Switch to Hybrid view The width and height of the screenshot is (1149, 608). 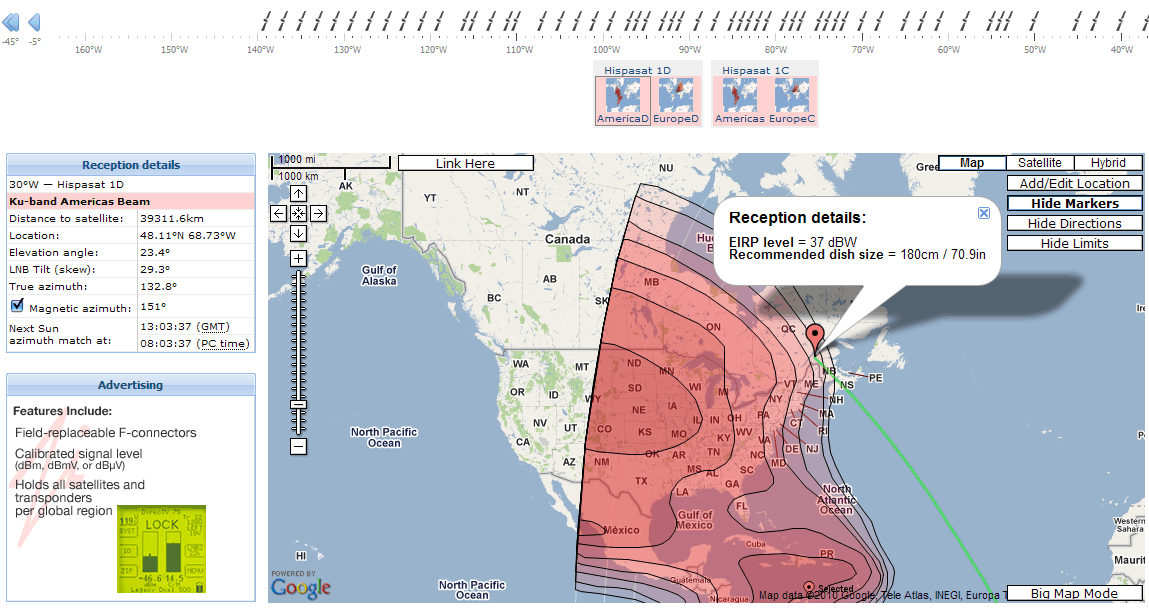point(1108,163)
